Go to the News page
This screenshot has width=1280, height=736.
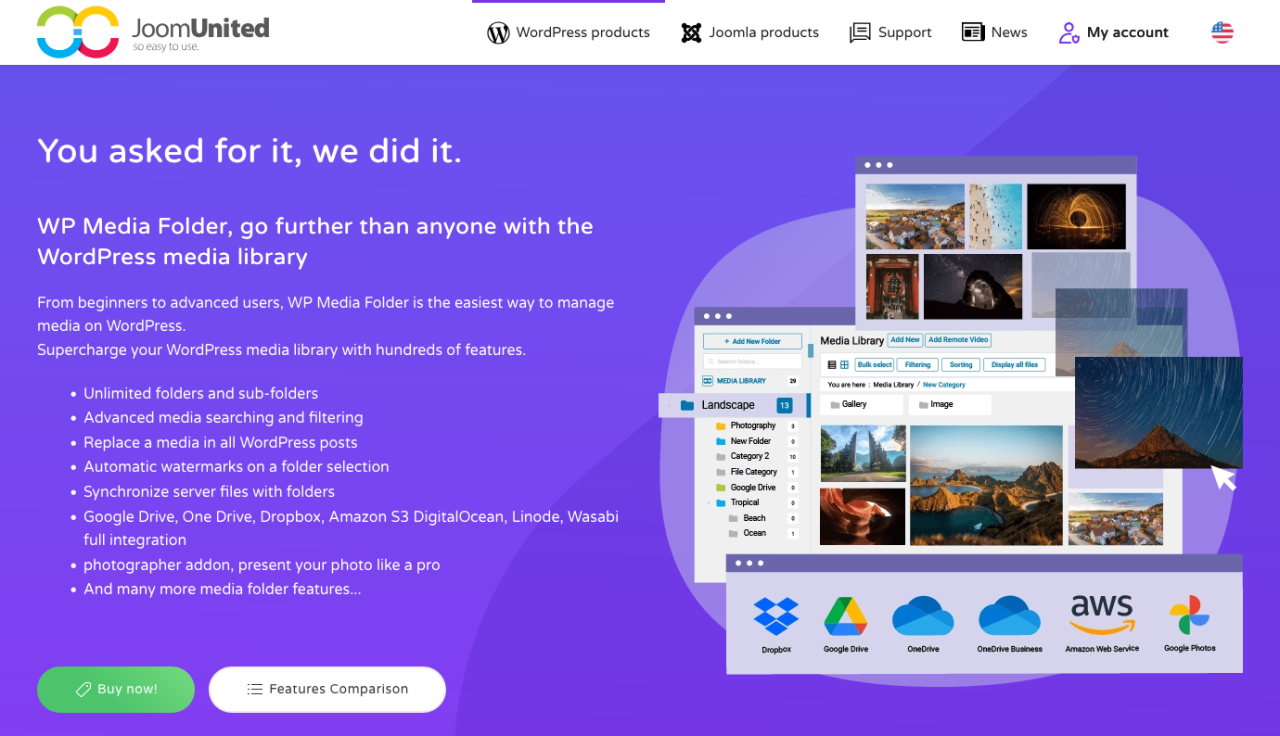tap(994, 33)
